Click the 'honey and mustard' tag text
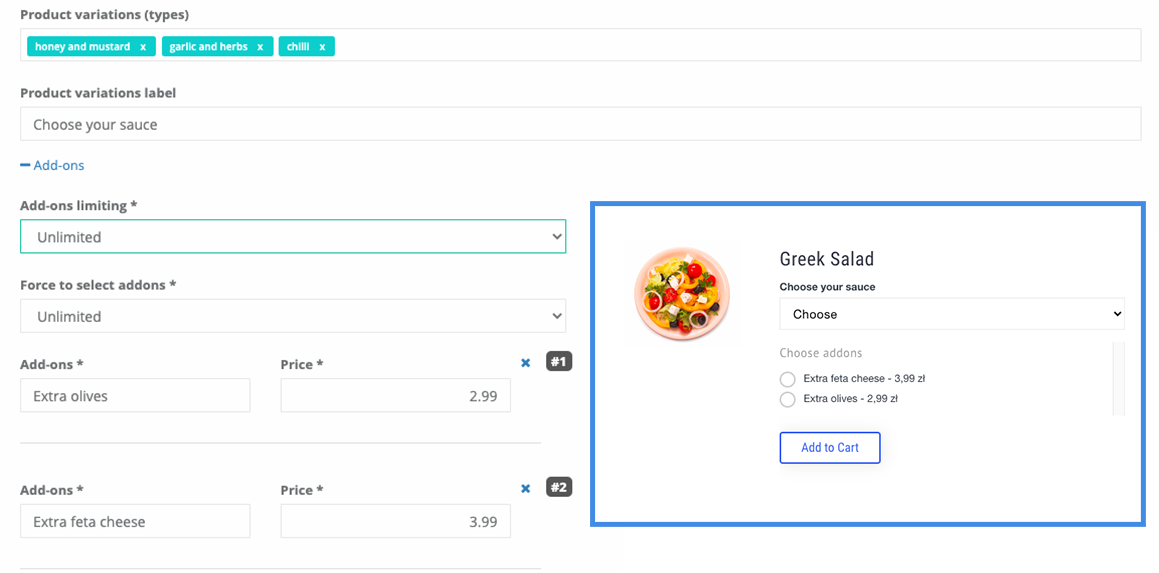This screenshot has width=1159, height=573. (83, 47)
